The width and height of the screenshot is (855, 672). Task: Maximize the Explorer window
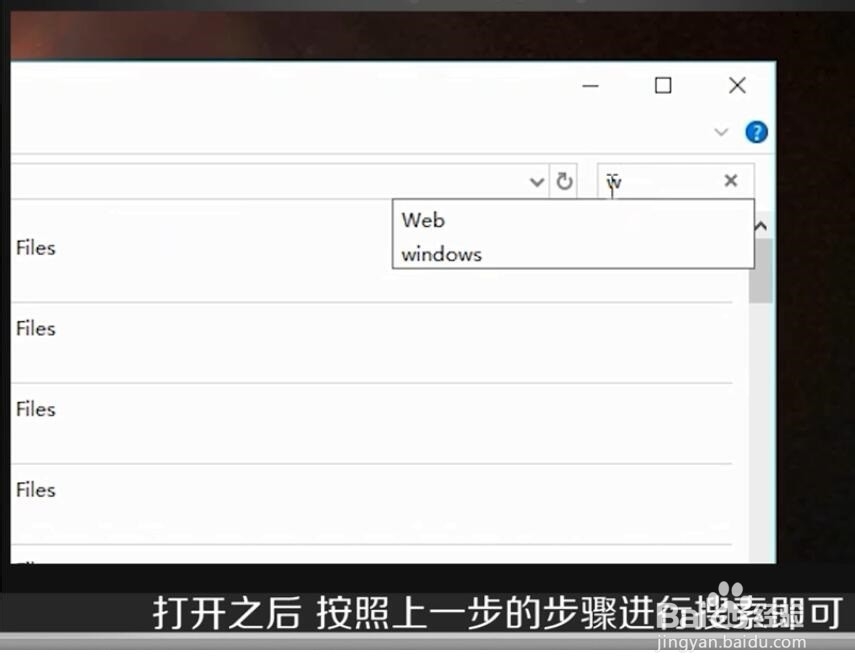663,86
